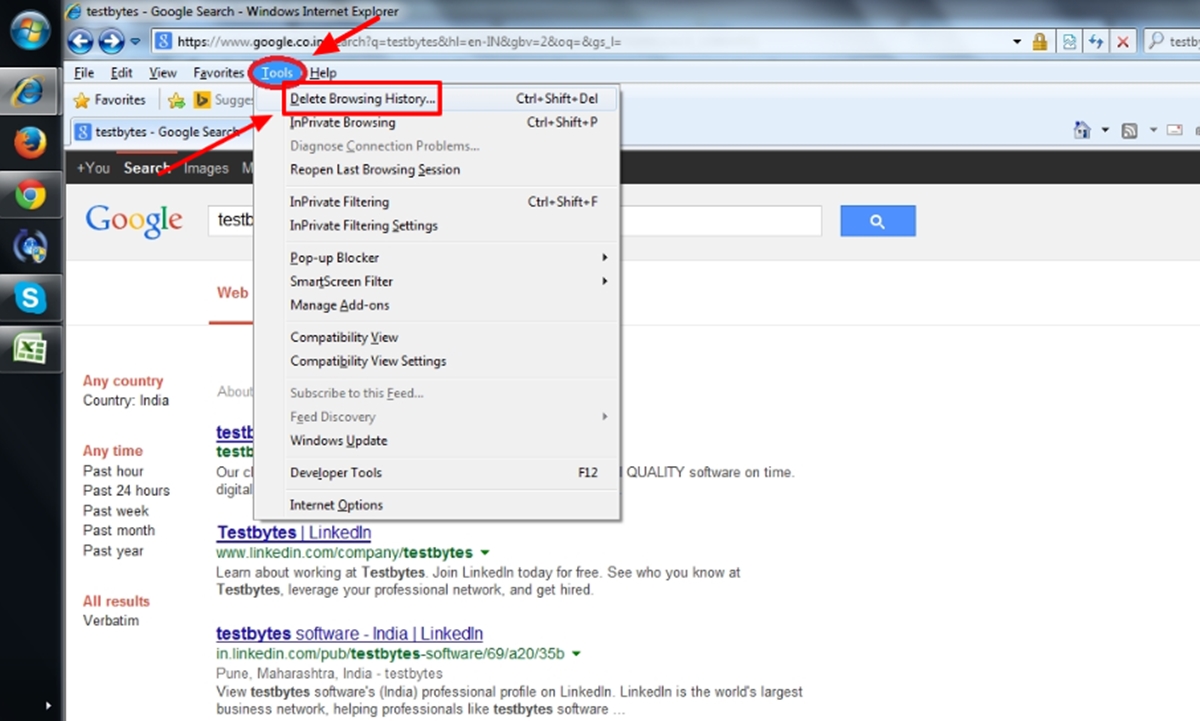
Task: Open Images in the Google bar
Action: click(206, 168)
